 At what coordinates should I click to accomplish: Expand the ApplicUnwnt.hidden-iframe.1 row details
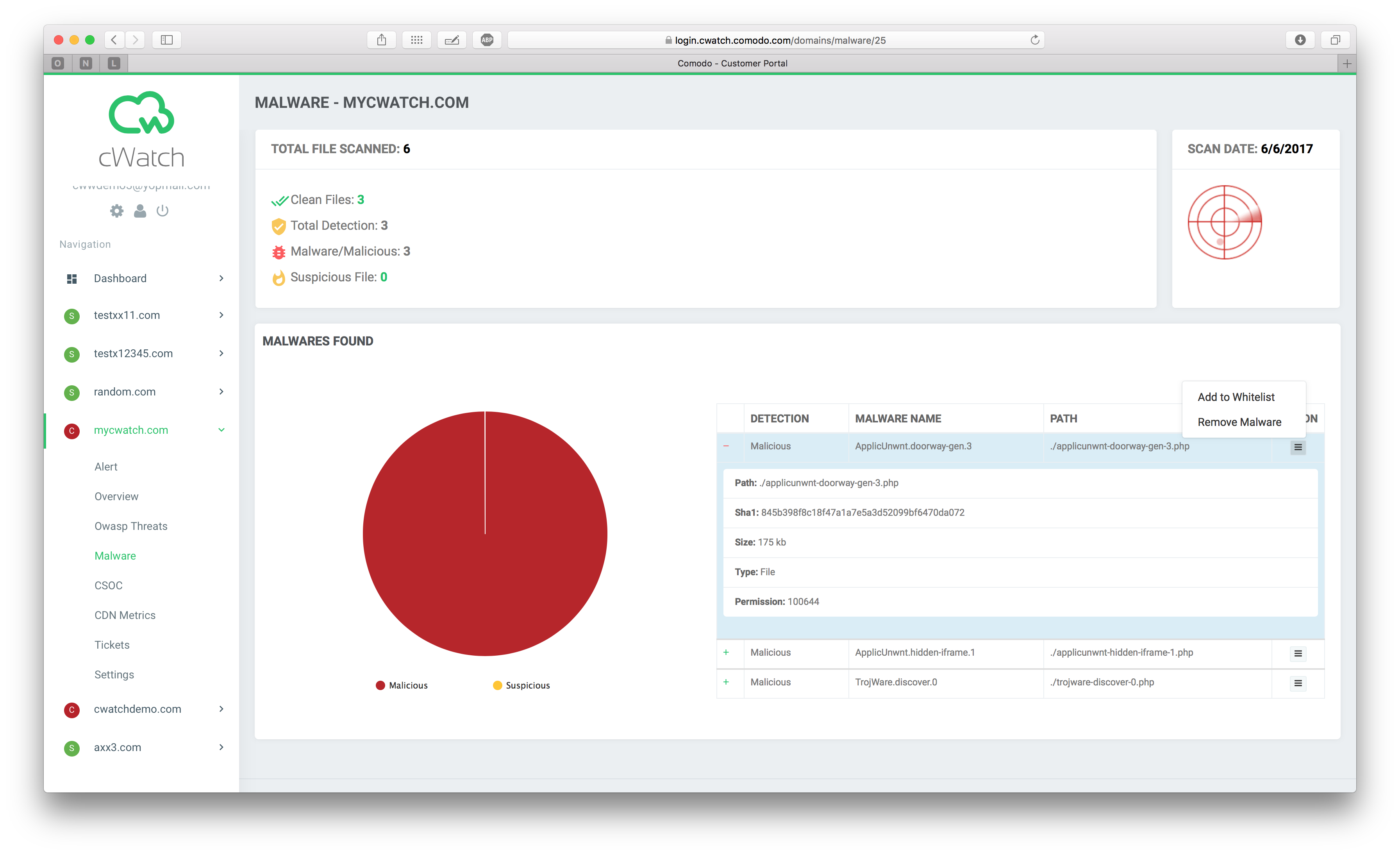pyautogui.click(x=726, y=652)
